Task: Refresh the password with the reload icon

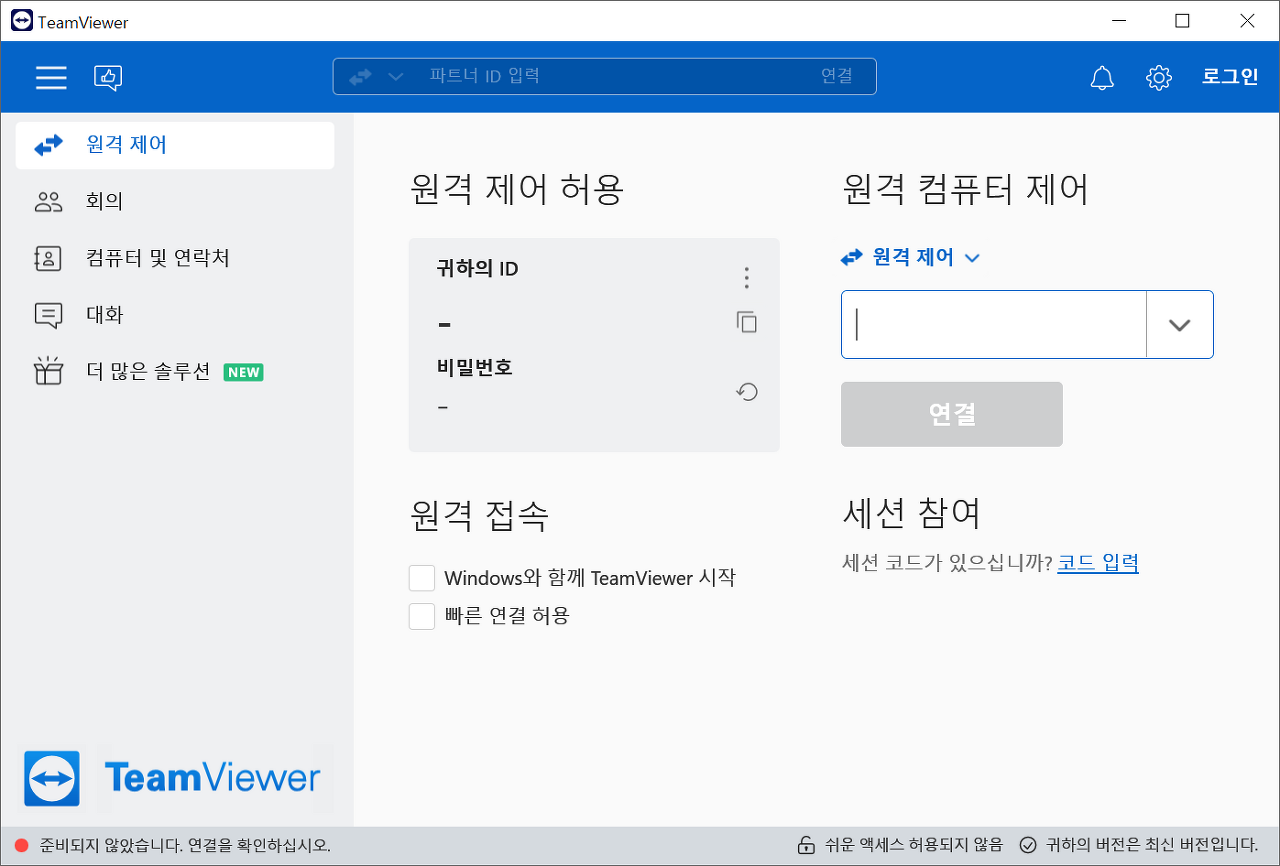Action: pyautogui.click(x=746, y=392)
